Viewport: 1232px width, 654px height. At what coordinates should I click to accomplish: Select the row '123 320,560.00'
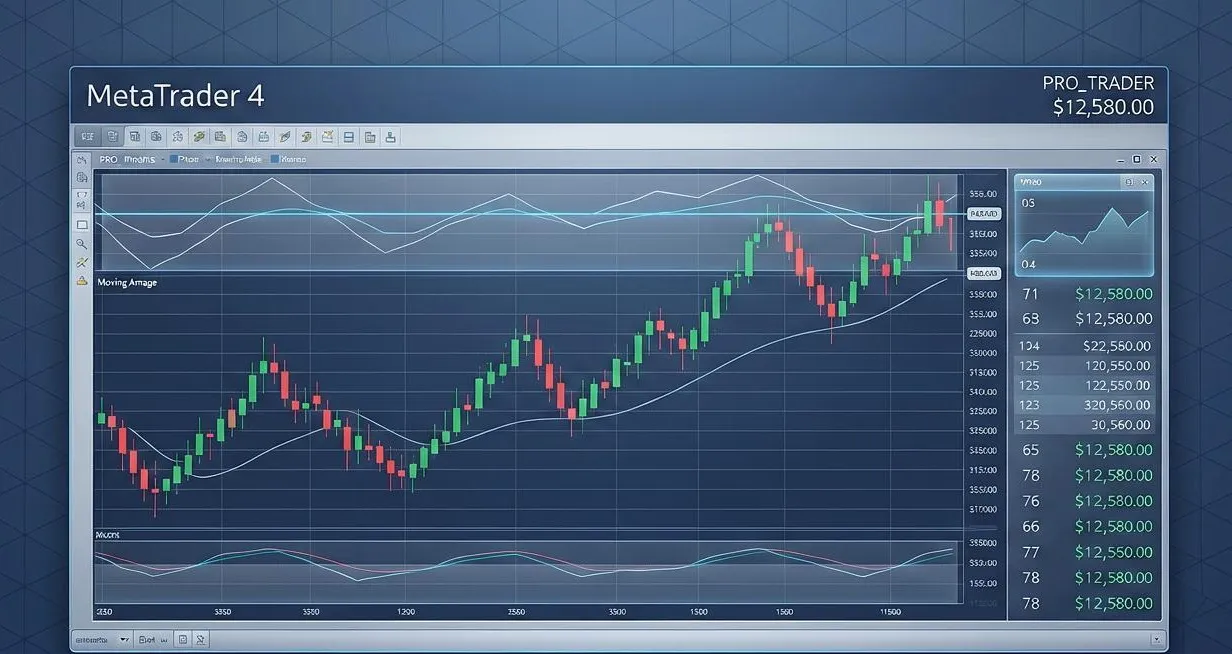[x=1086, y=405]
